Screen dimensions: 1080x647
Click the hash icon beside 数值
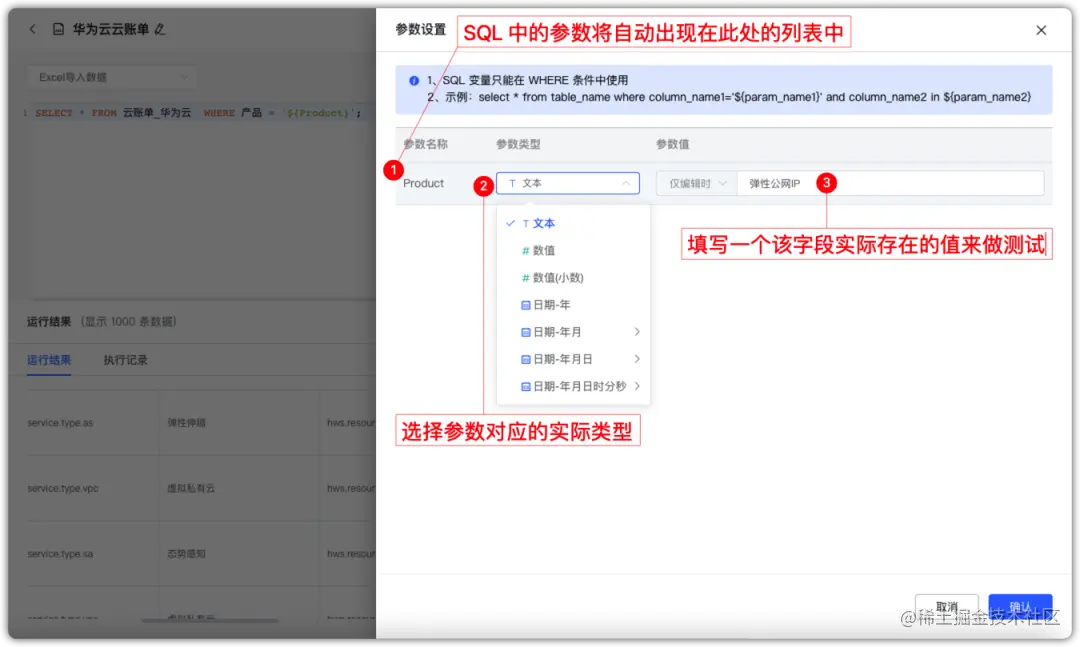[x=526, y=251]
